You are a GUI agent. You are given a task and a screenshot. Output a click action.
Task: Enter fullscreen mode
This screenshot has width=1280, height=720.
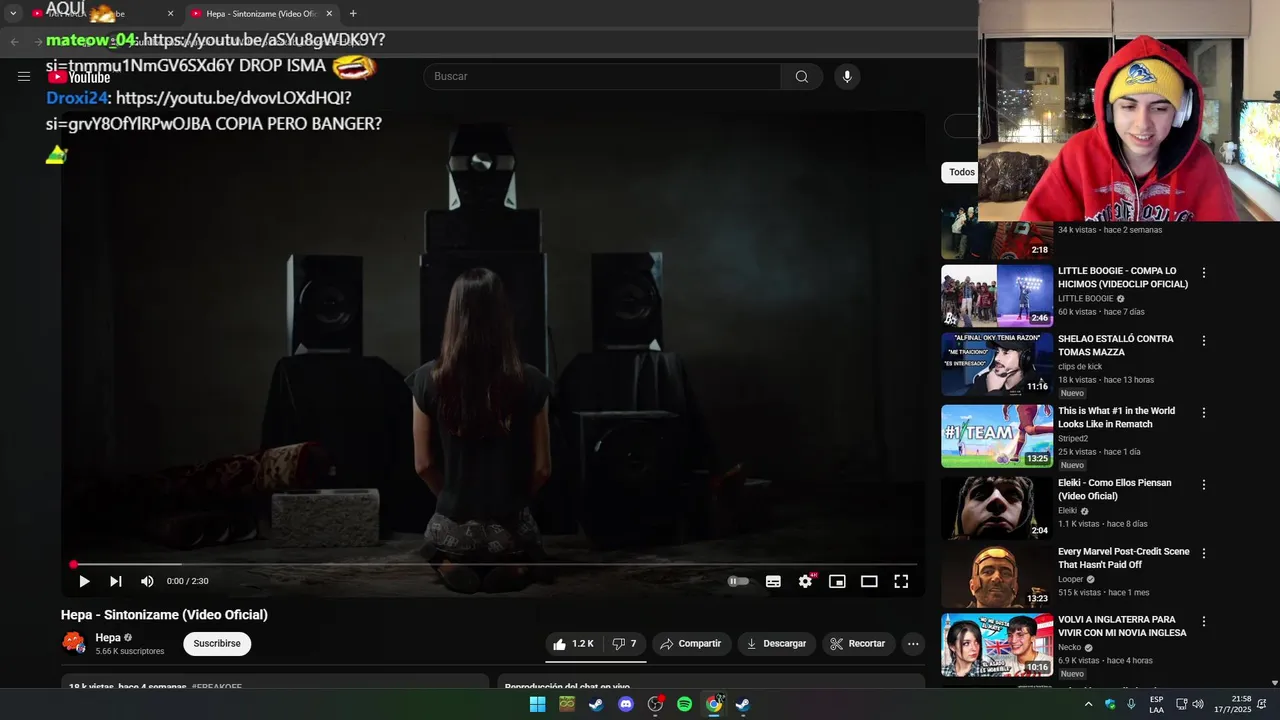[901, 581]
